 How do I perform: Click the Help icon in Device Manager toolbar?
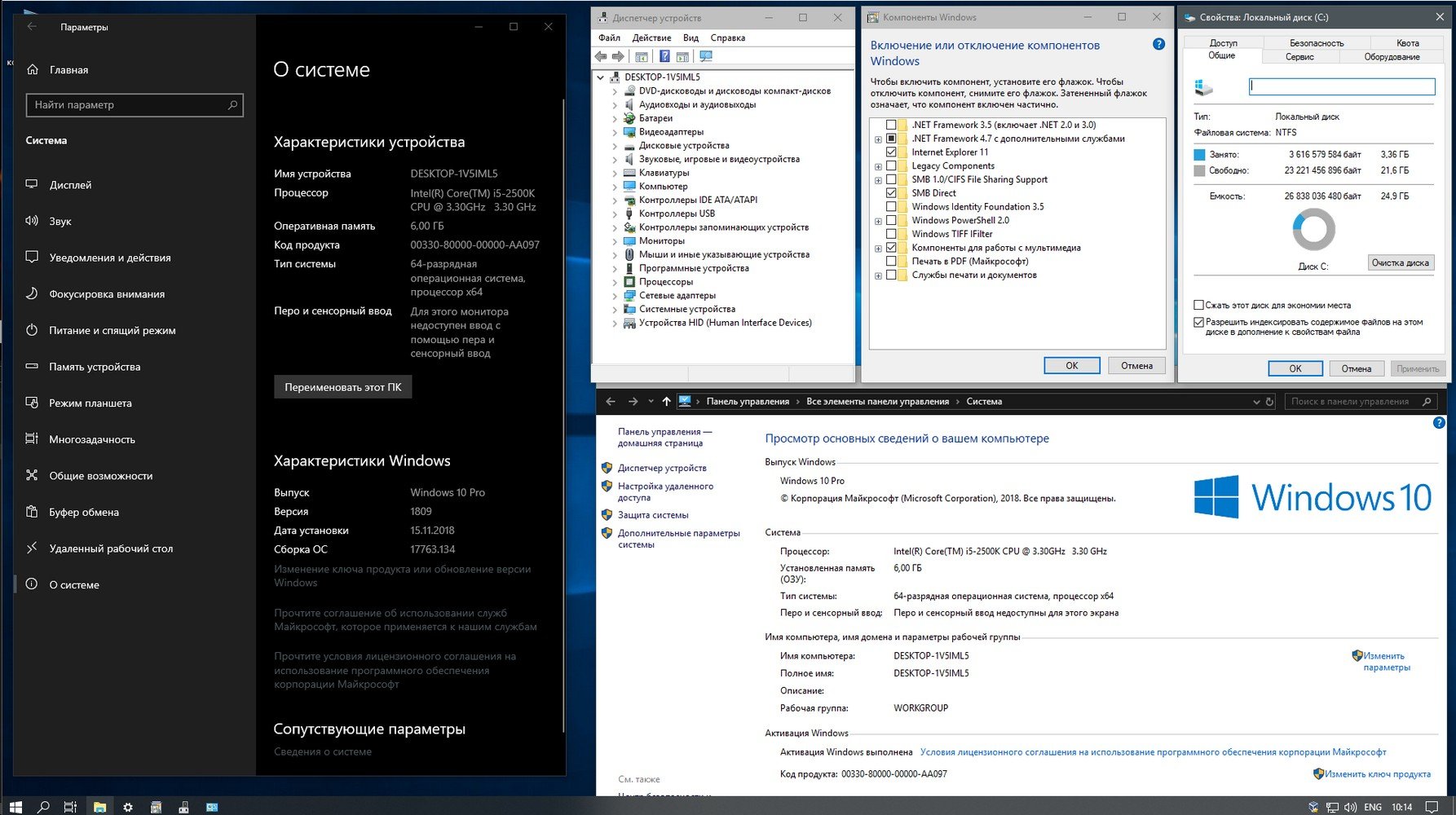[664, 56]
